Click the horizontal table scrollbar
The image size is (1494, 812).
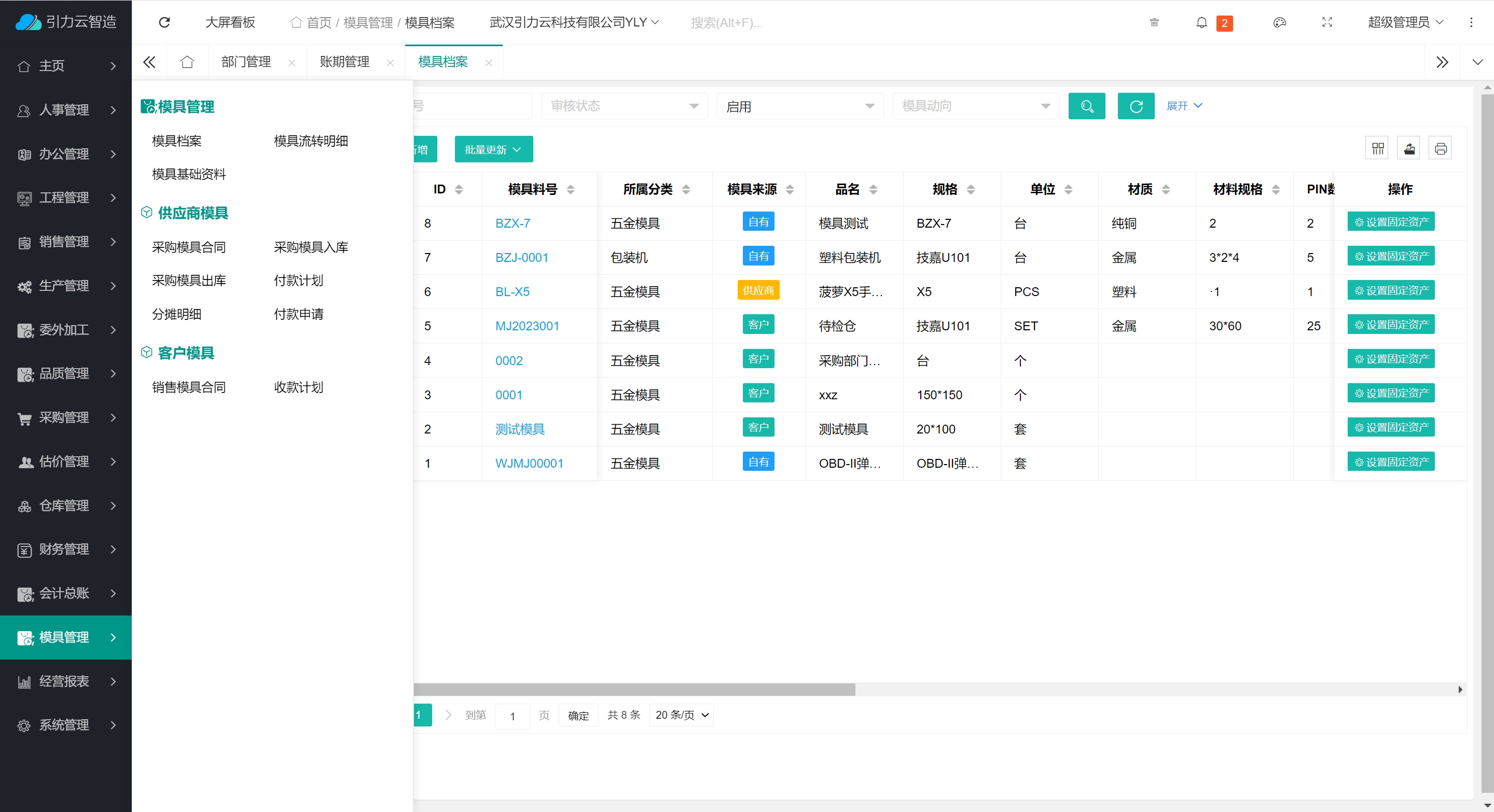click(x=633, y=689)
